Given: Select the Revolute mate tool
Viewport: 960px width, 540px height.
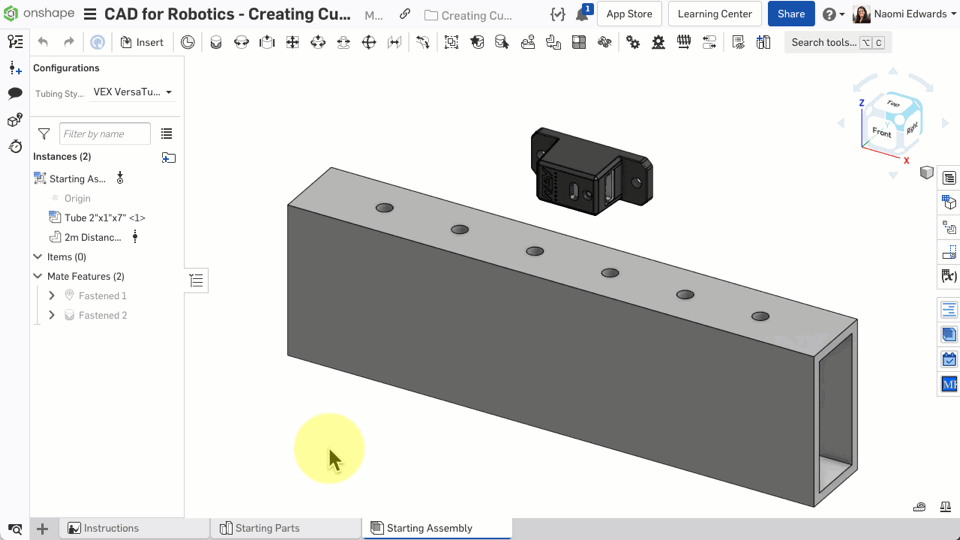Looking at the screenshot, I should click(x=242, y=42).
